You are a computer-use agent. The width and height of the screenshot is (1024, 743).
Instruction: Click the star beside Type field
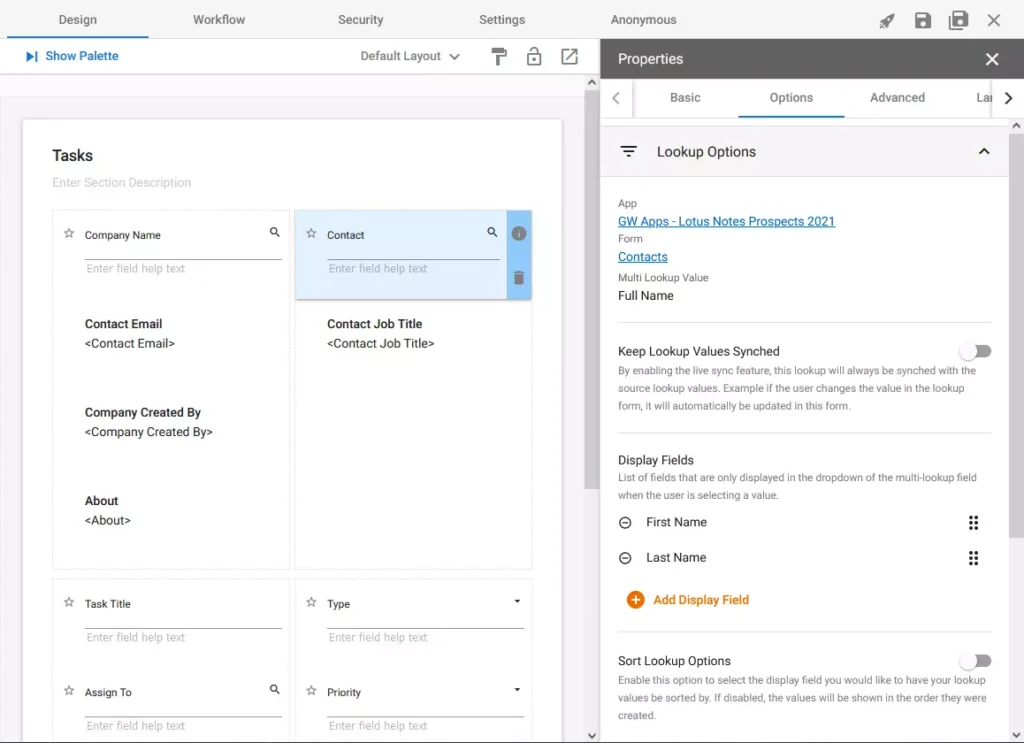(312, 603)
